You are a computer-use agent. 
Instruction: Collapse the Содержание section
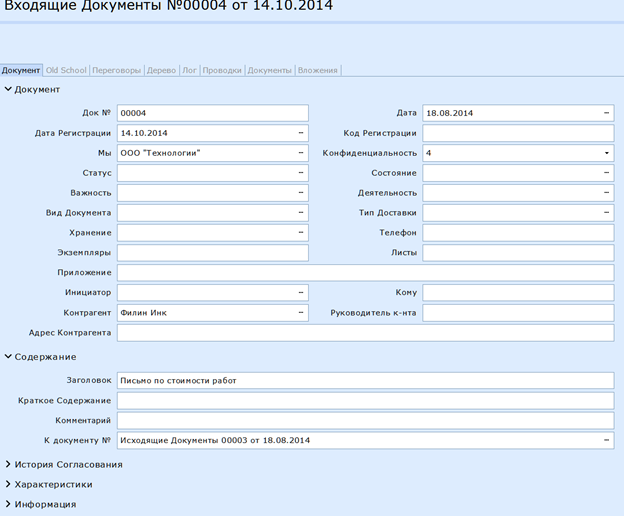point(8,356)
